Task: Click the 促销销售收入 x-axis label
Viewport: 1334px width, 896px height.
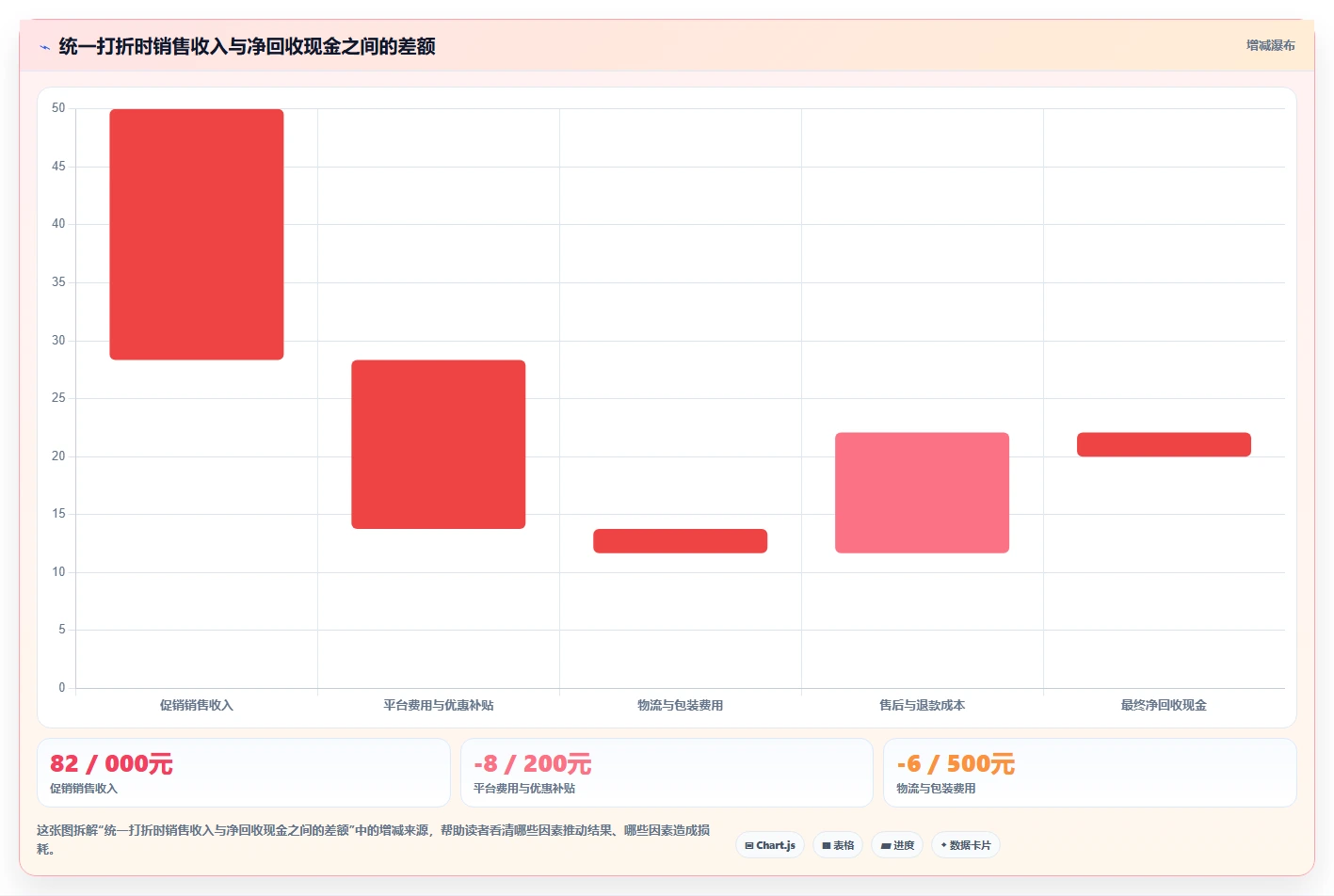Action: [197, 705]
